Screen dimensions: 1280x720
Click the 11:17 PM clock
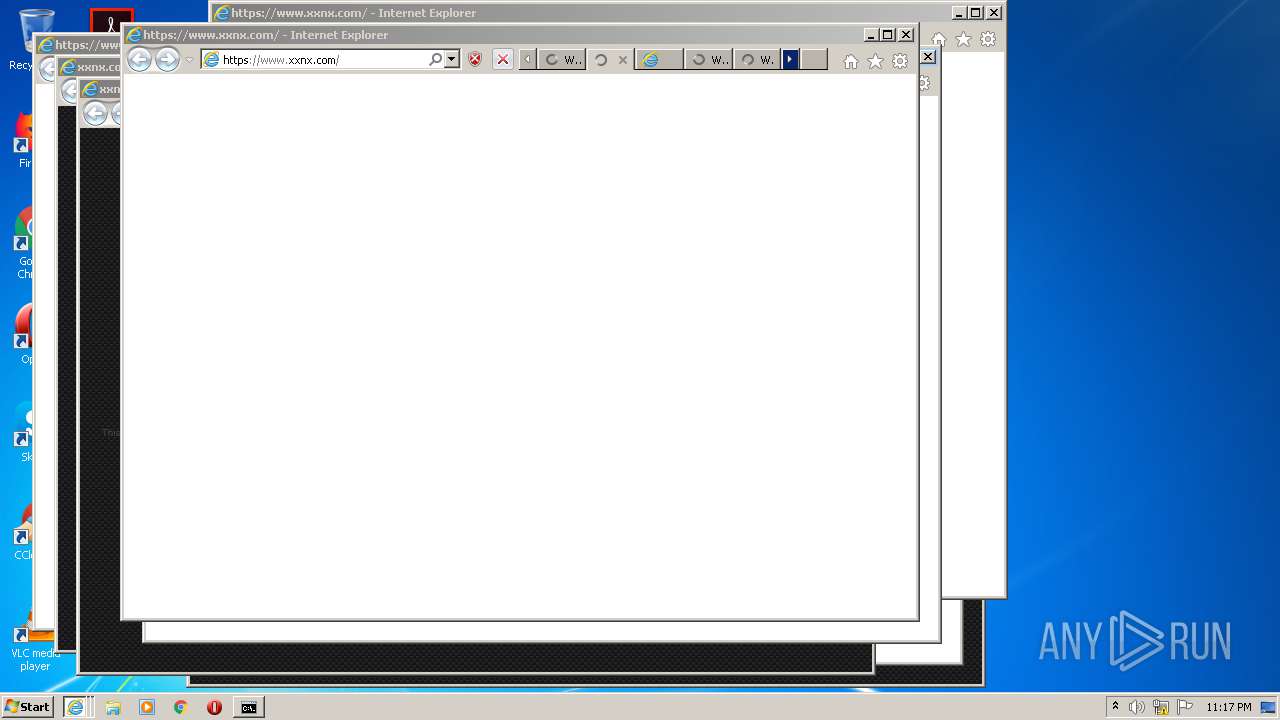1228,707
